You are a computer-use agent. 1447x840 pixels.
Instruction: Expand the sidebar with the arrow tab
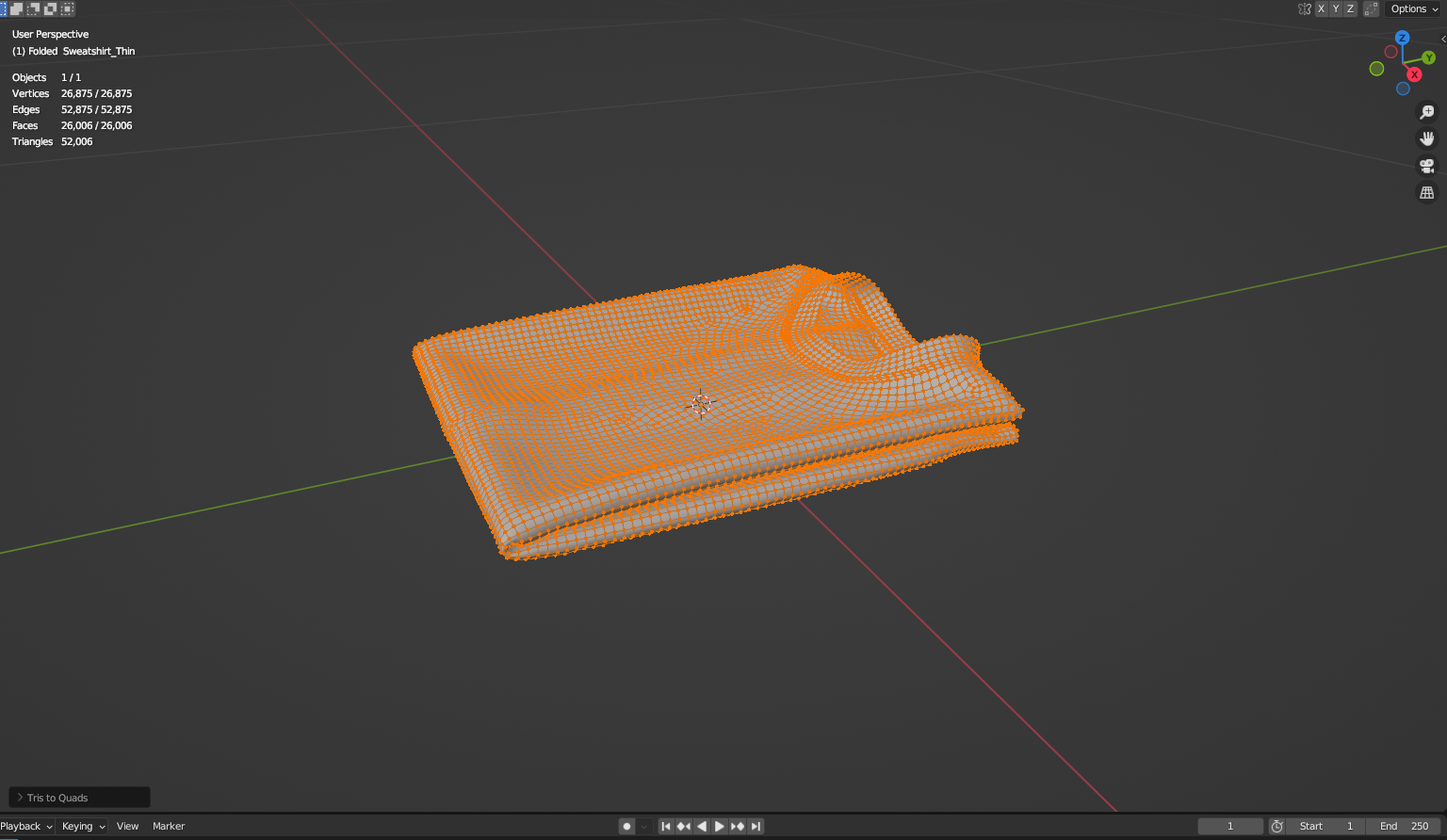1443,39
